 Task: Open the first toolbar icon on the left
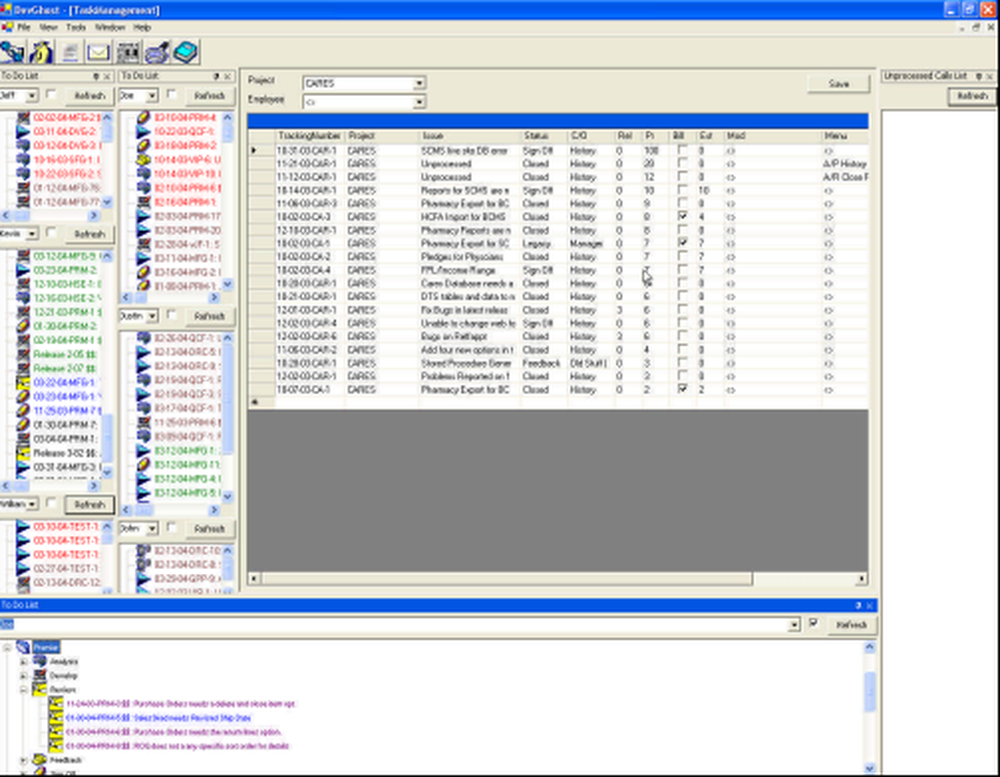tap(12, 51)
